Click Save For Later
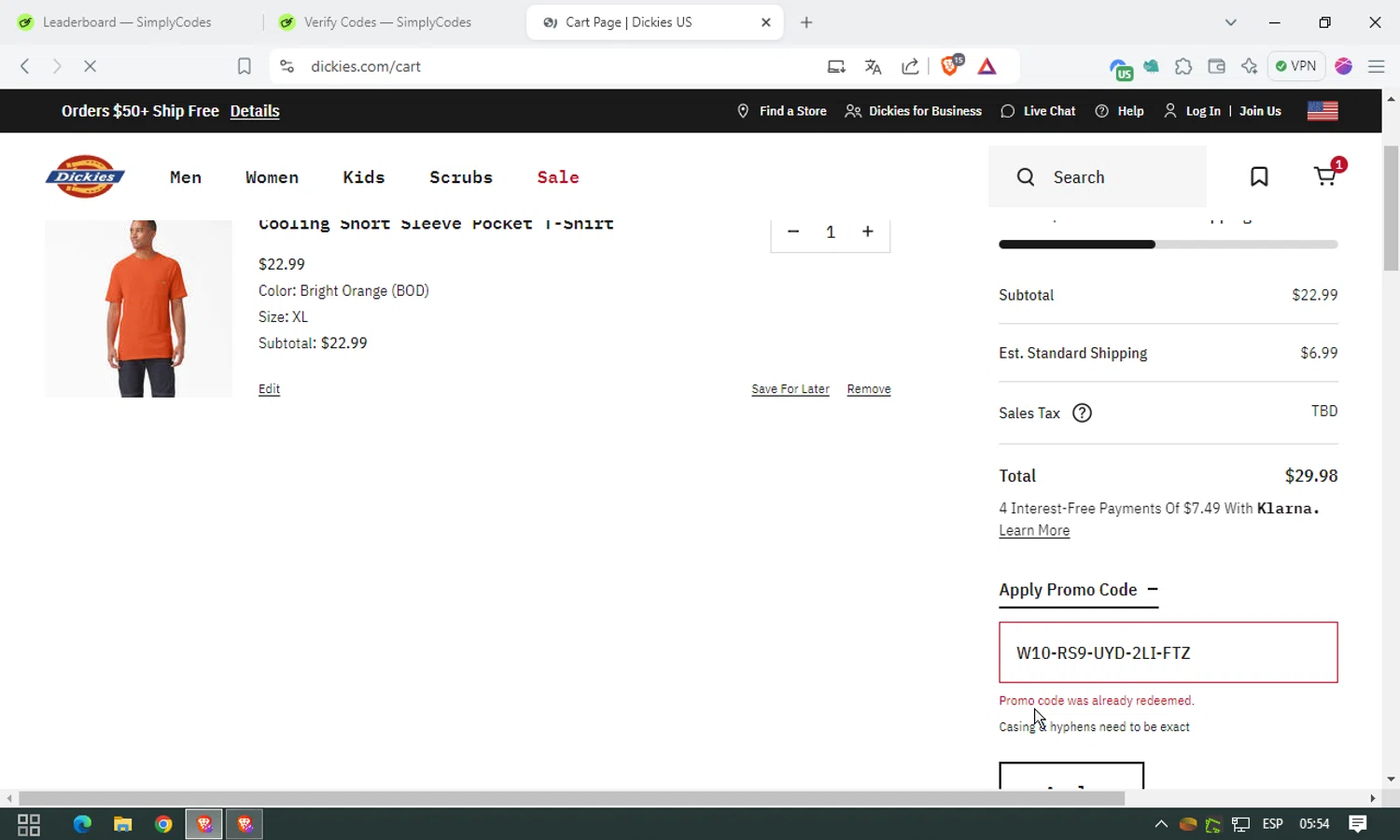1400x840 pixels. [791, 389]
